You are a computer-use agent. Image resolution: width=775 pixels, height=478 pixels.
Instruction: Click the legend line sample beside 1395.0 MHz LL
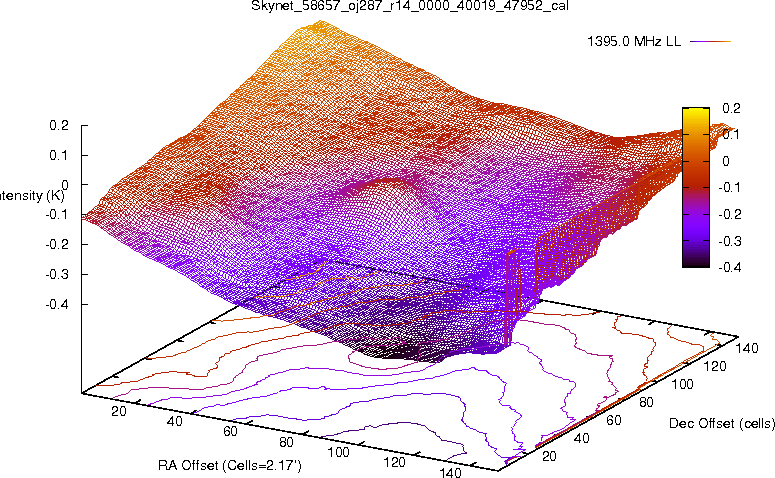click(710, 42)
